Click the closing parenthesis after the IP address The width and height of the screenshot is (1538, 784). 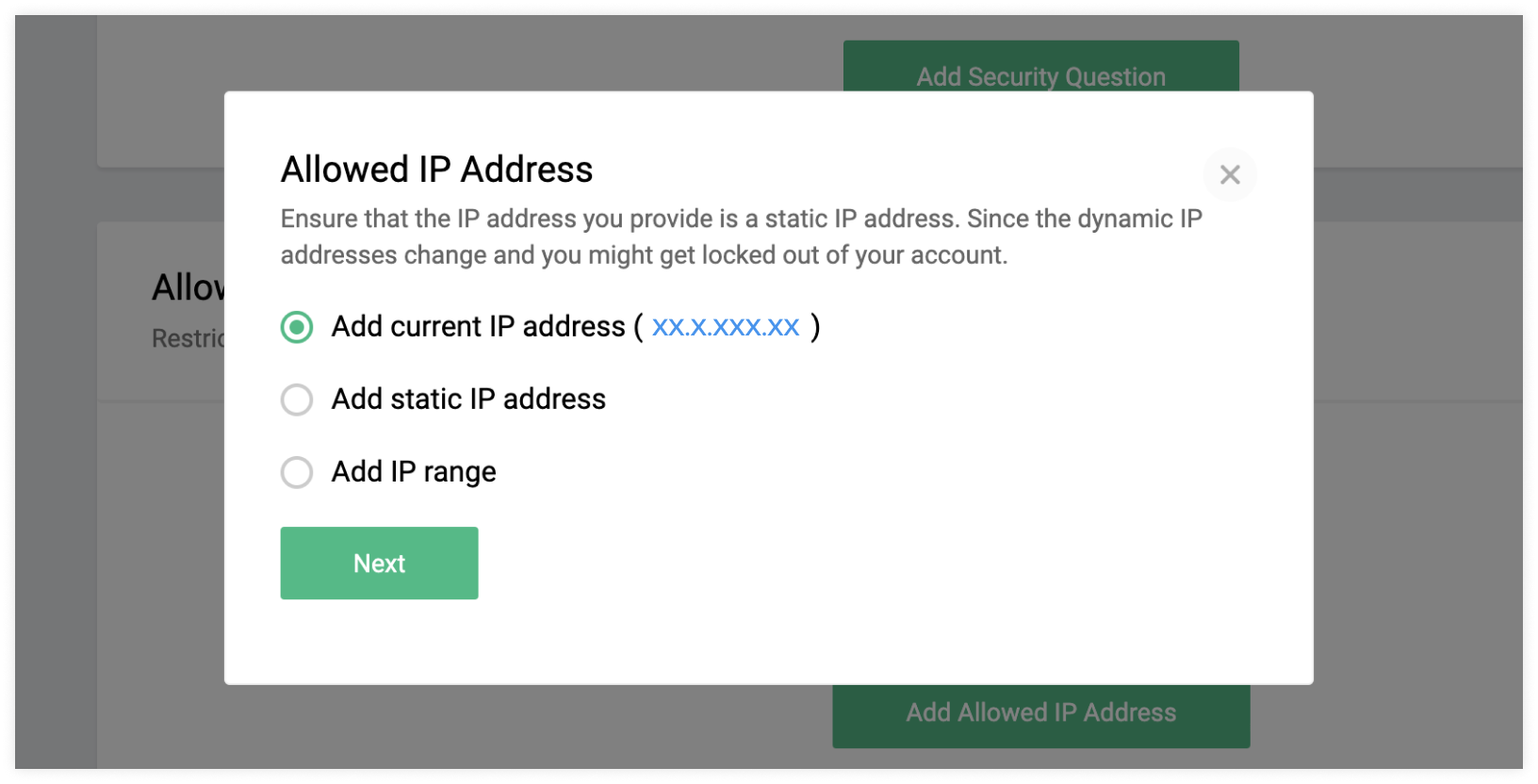click(x=816, y=327)
